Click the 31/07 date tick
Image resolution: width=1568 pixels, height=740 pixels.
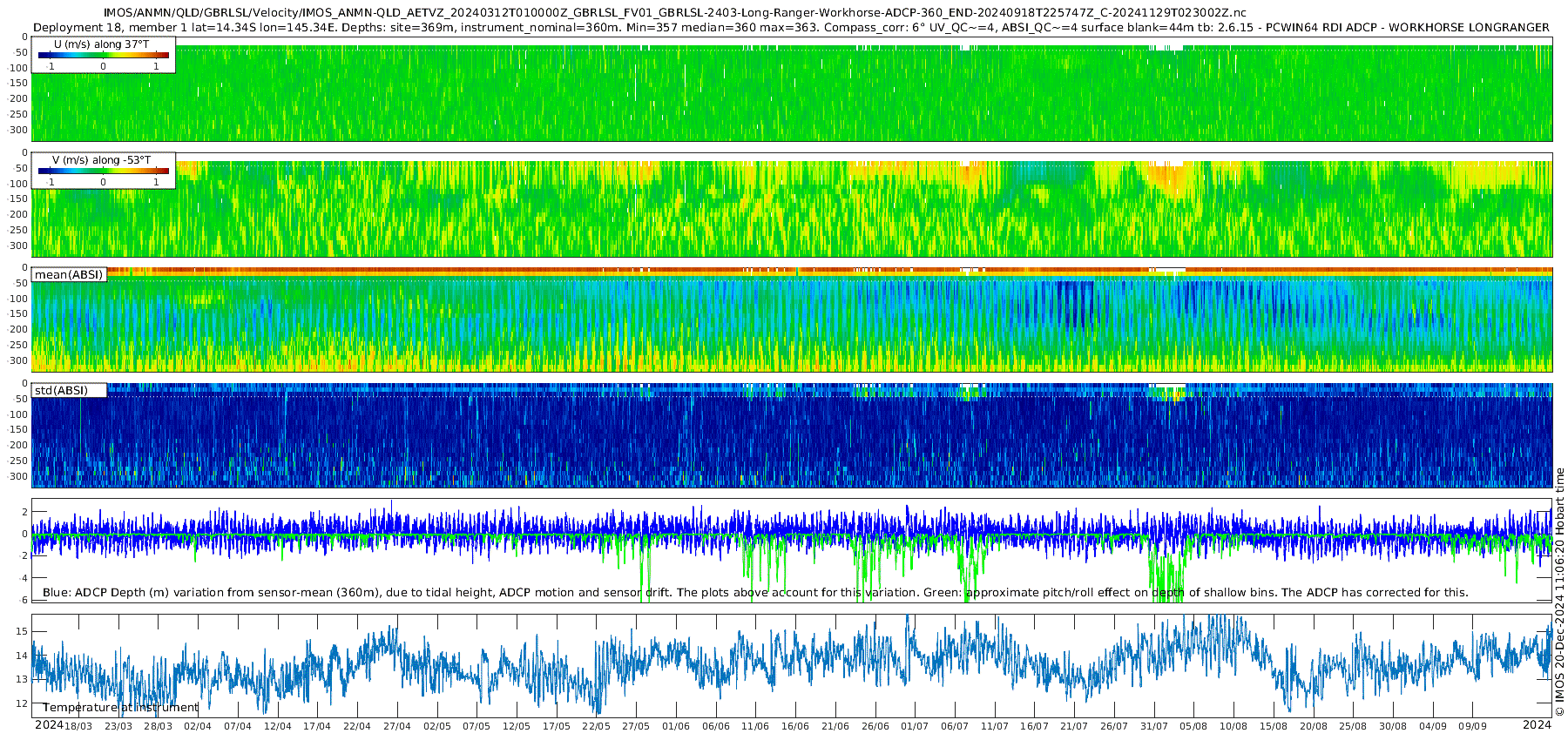(1154, 726)
